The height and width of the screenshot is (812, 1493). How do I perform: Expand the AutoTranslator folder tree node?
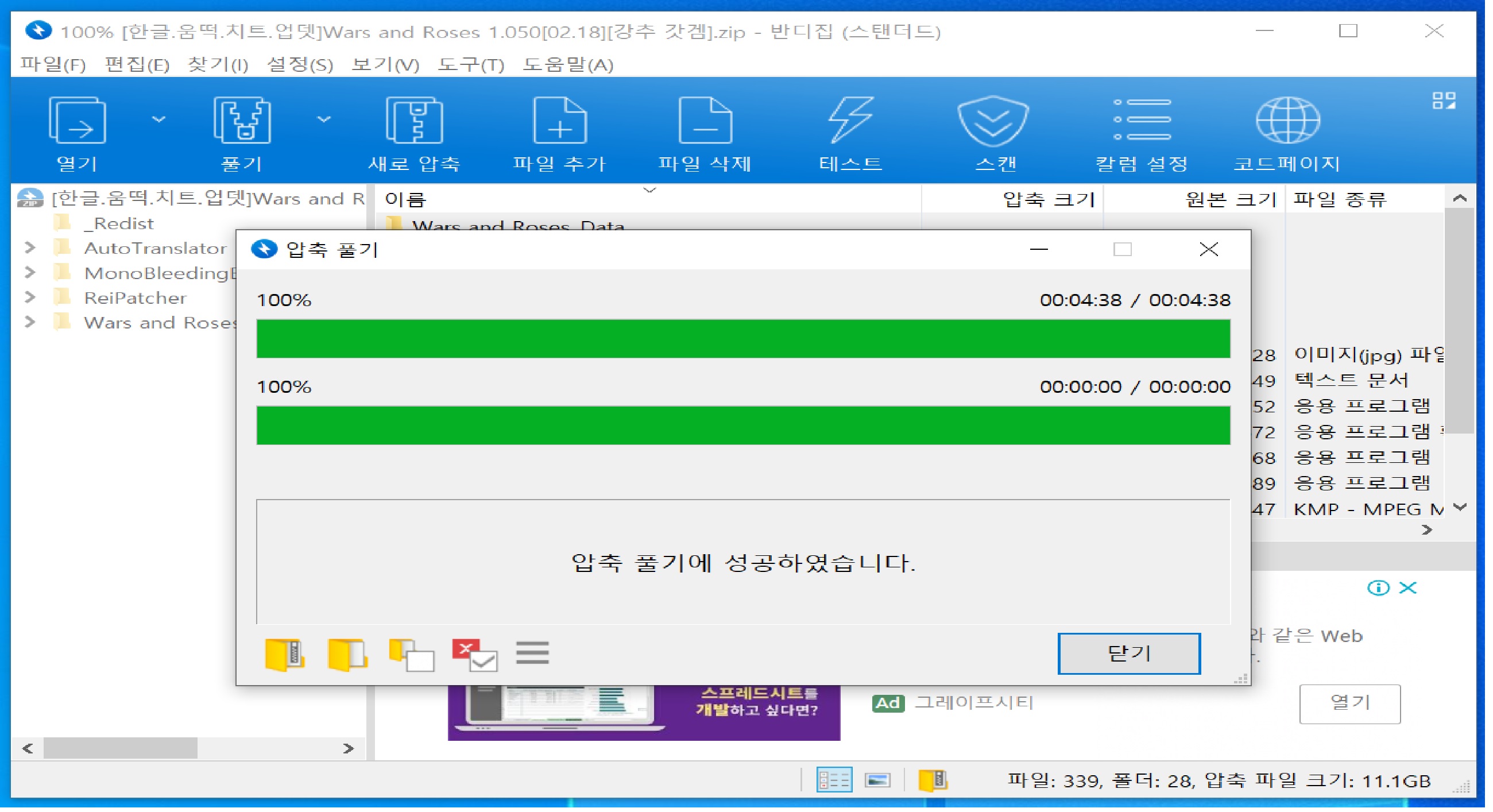(30, 248)
